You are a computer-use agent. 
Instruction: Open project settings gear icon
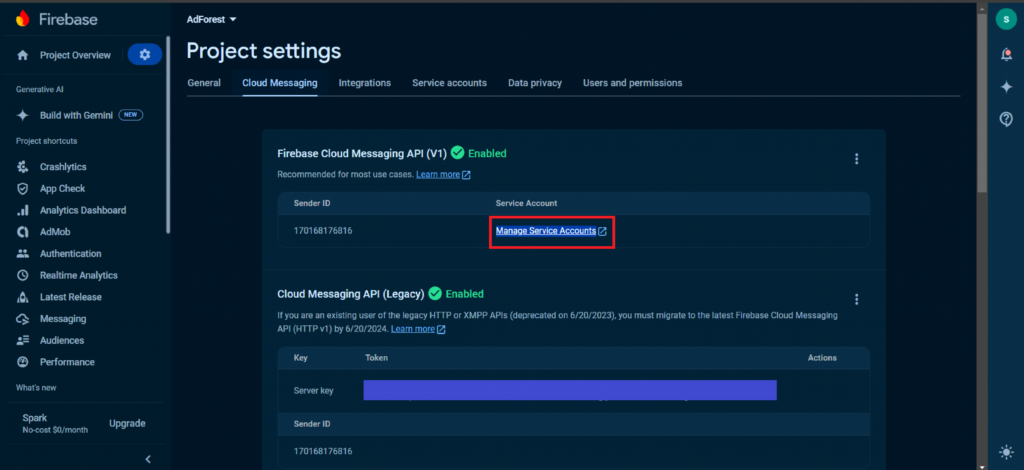[145, 55]
